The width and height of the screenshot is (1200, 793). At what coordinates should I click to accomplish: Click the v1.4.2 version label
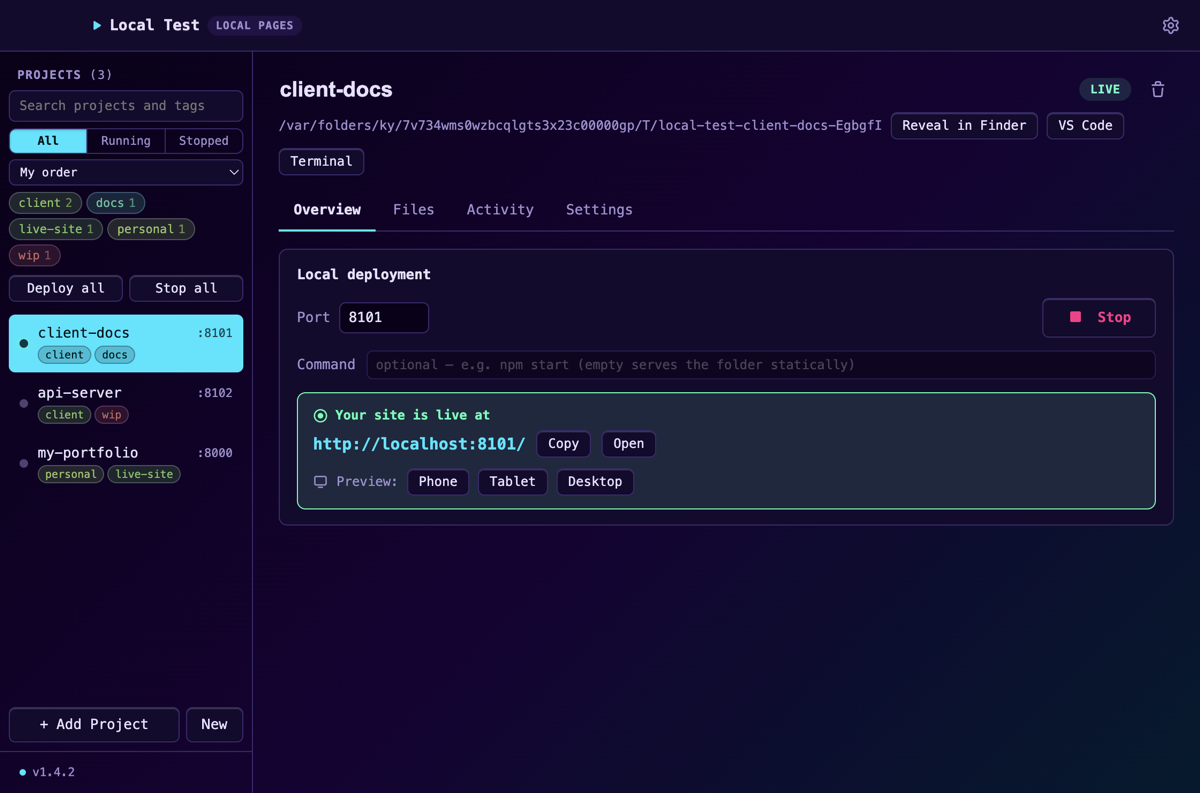pyautogui.click(x=53, y=772)
